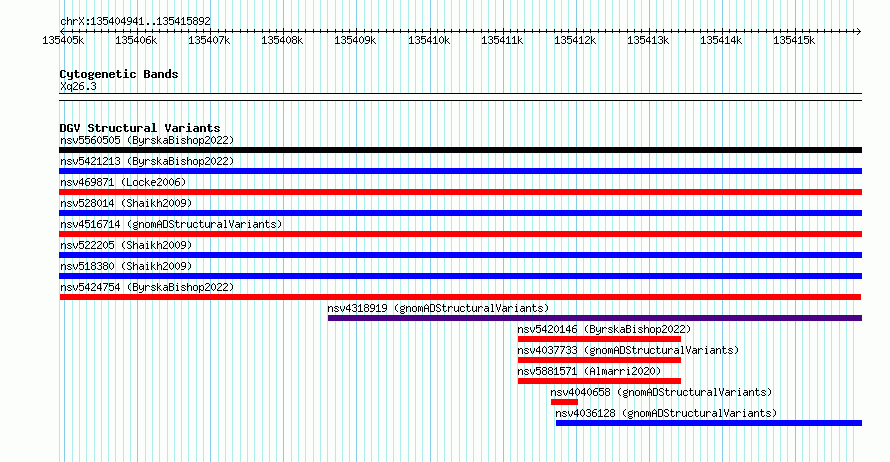Select the red nsv5424754 variant bar
The image size is (890, 462).
[460, 297]
